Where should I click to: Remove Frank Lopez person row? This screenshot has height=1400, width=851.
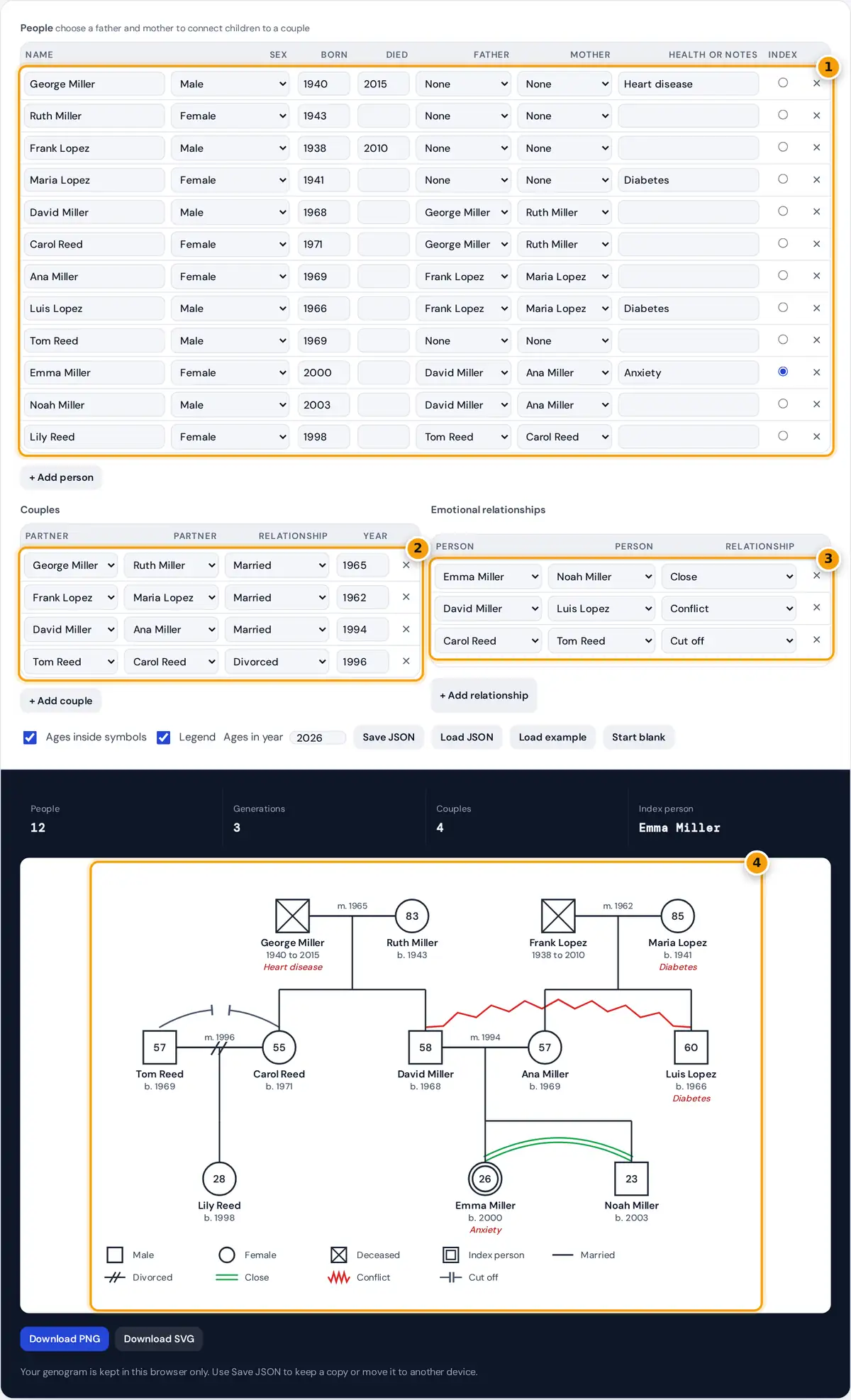(816, 148)
